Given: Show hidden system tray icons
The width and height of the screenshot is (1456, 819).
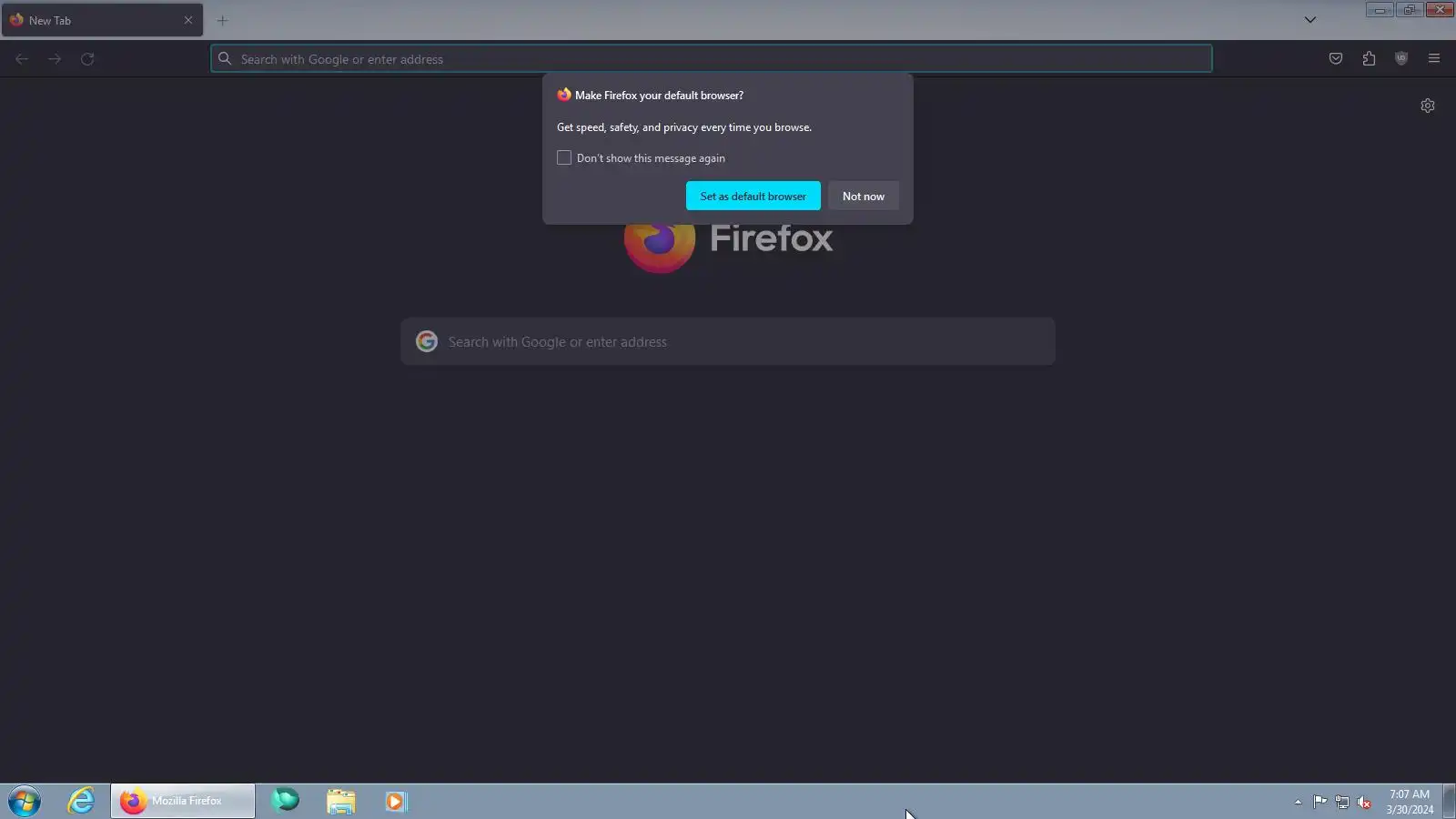Looking at the screenshot, I should [x=1298, y=802].
